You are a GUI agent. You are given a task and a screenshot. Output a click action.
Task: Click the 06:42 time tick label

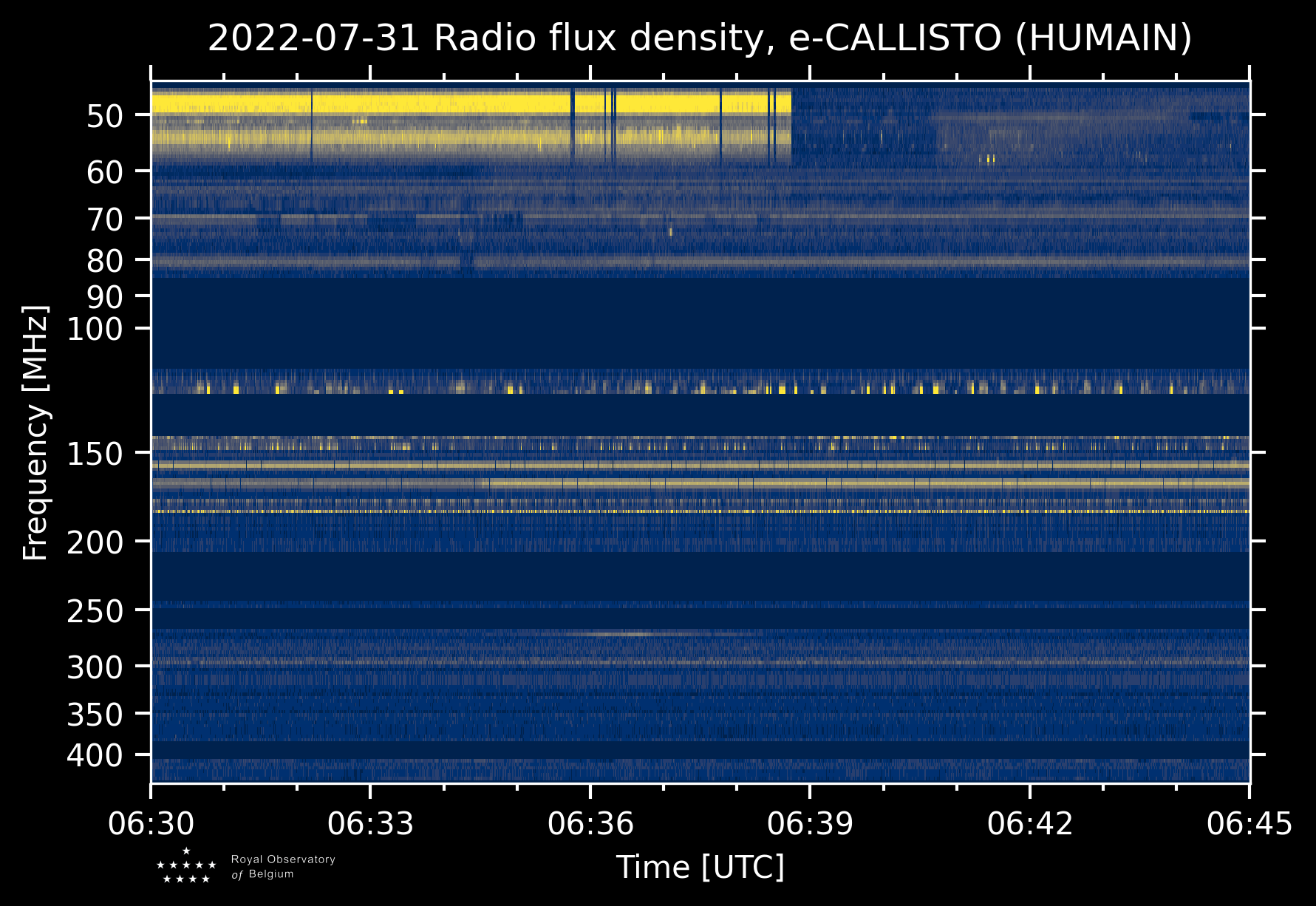coord(1030,823)
